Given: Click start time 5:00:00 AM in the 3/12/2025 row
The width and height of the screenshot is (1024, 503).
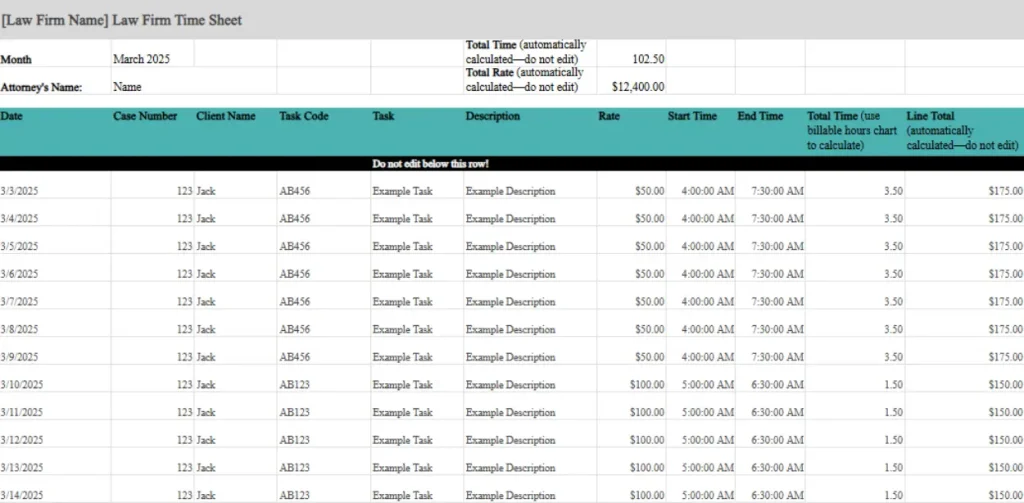Looking at the screenshot, I should pyautogui.click(x=708, y=440).
